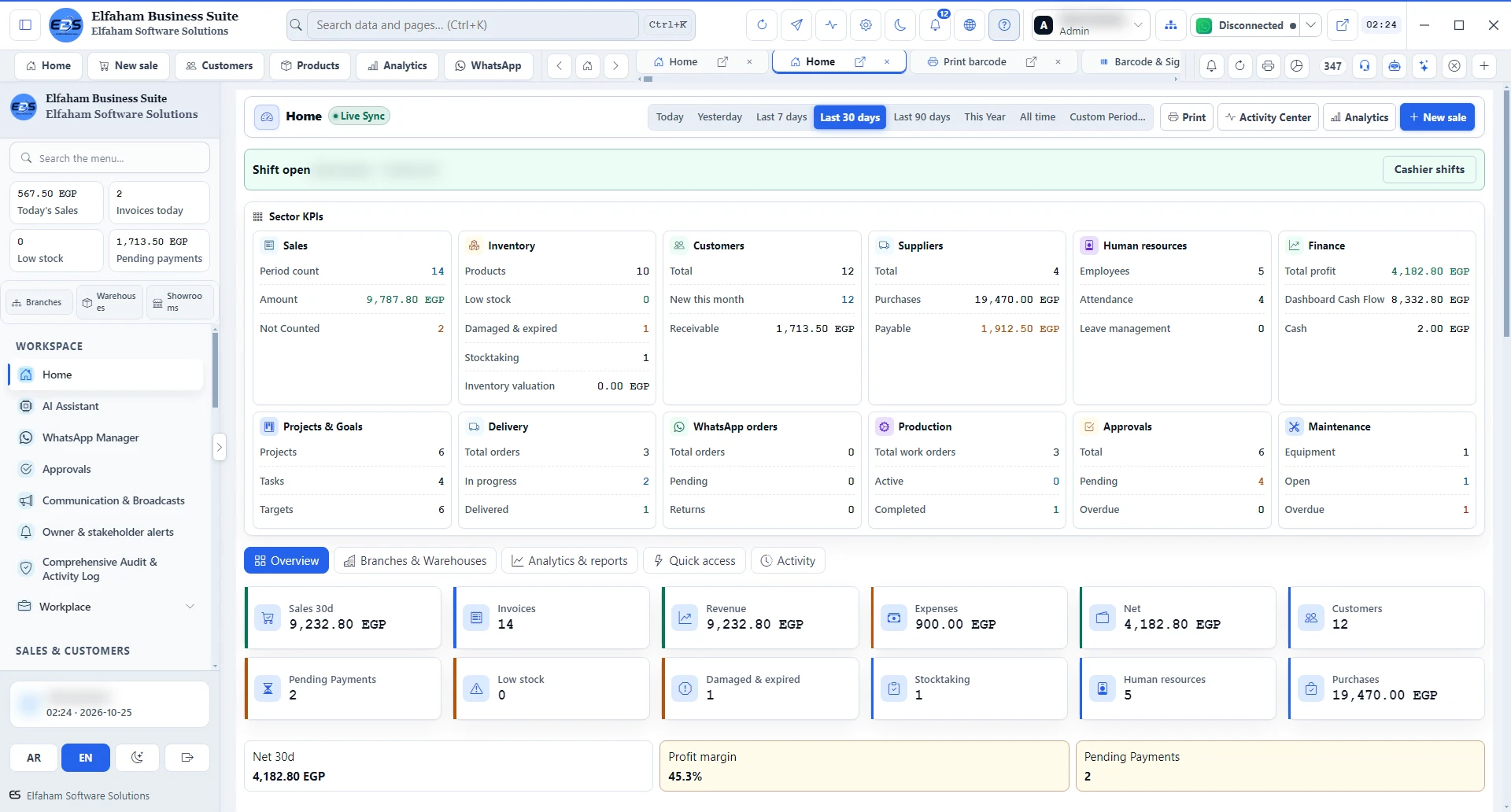Add a new tab with plus icon
Viewport: 1511px width, 812px height.
click(1484, 66)
